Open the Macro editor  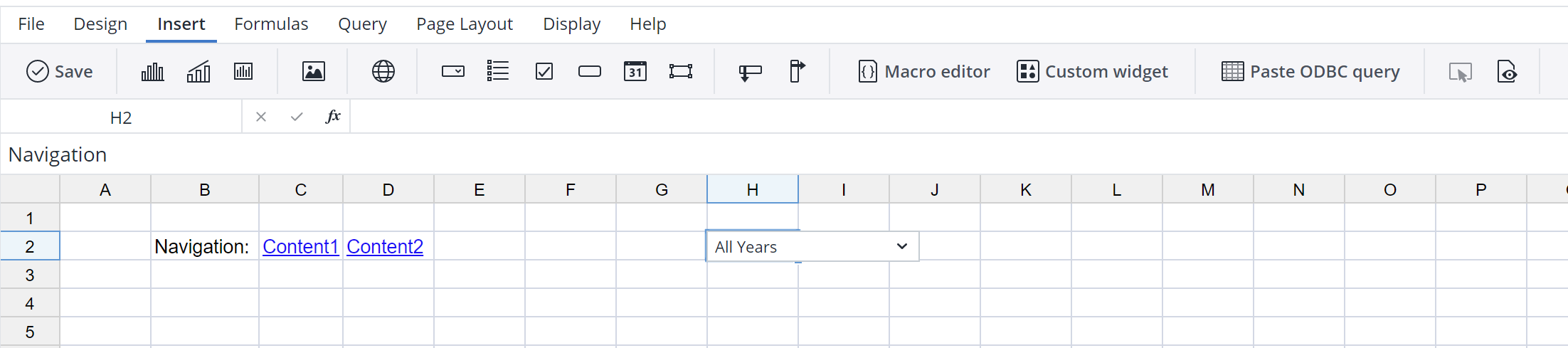(x=924, y=72)
